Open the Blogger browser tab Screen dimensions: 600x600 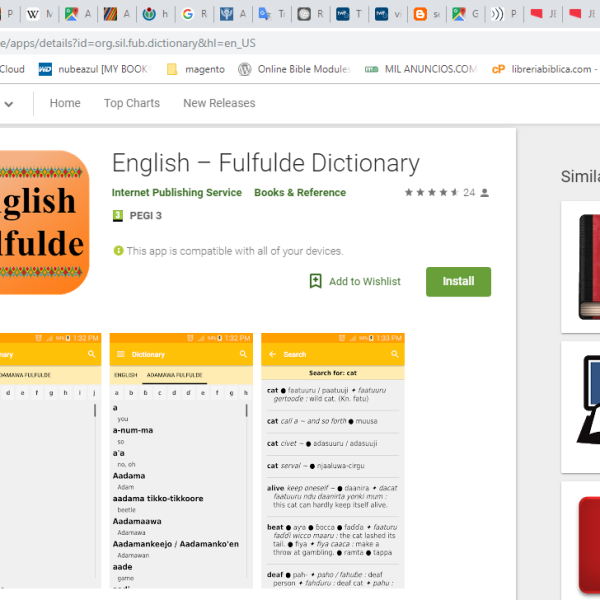pos(426,14)
